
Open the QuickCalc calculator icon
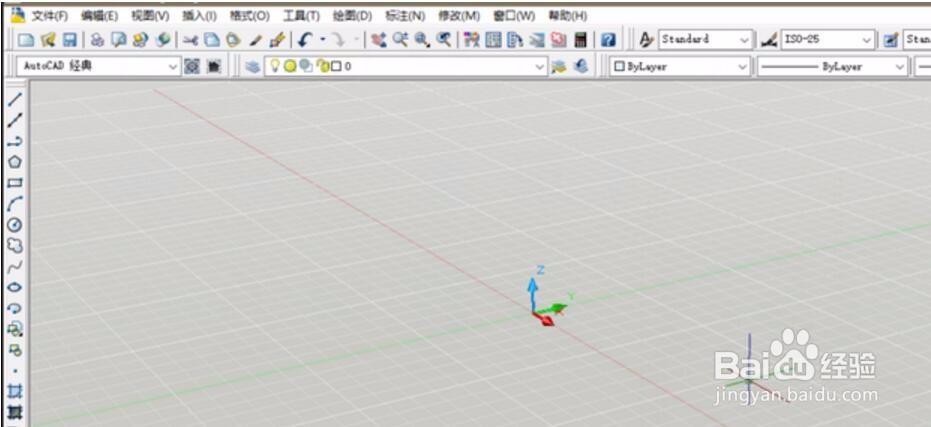coord(580,40)
